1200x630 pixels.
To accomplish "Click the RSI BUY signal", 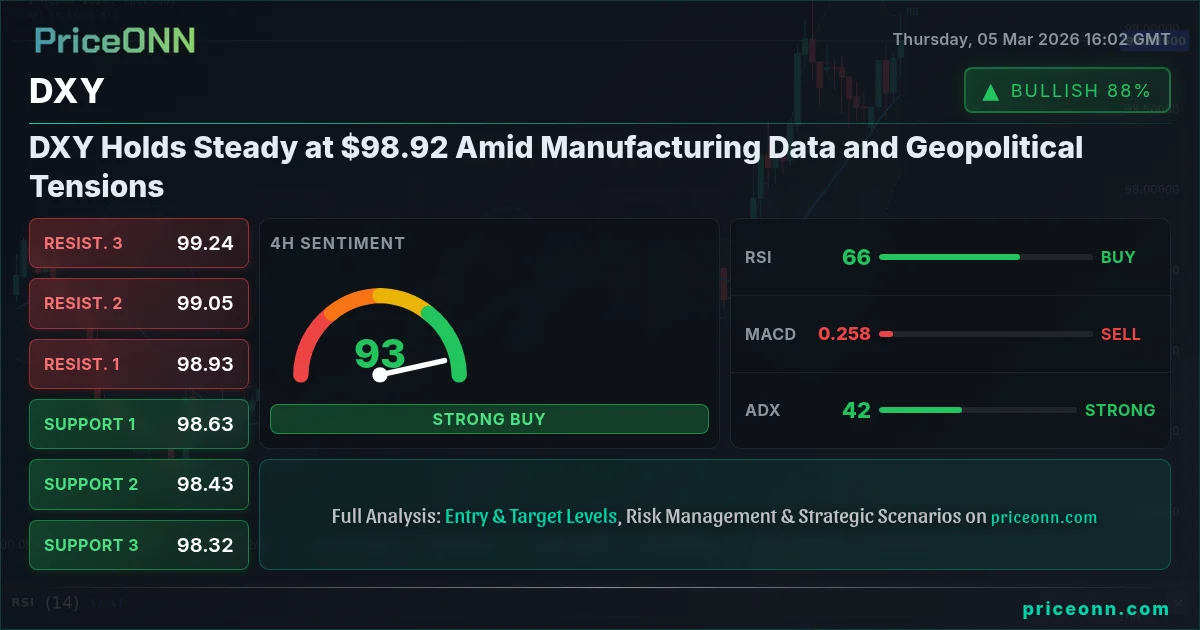I will [x=1118, y=257].
